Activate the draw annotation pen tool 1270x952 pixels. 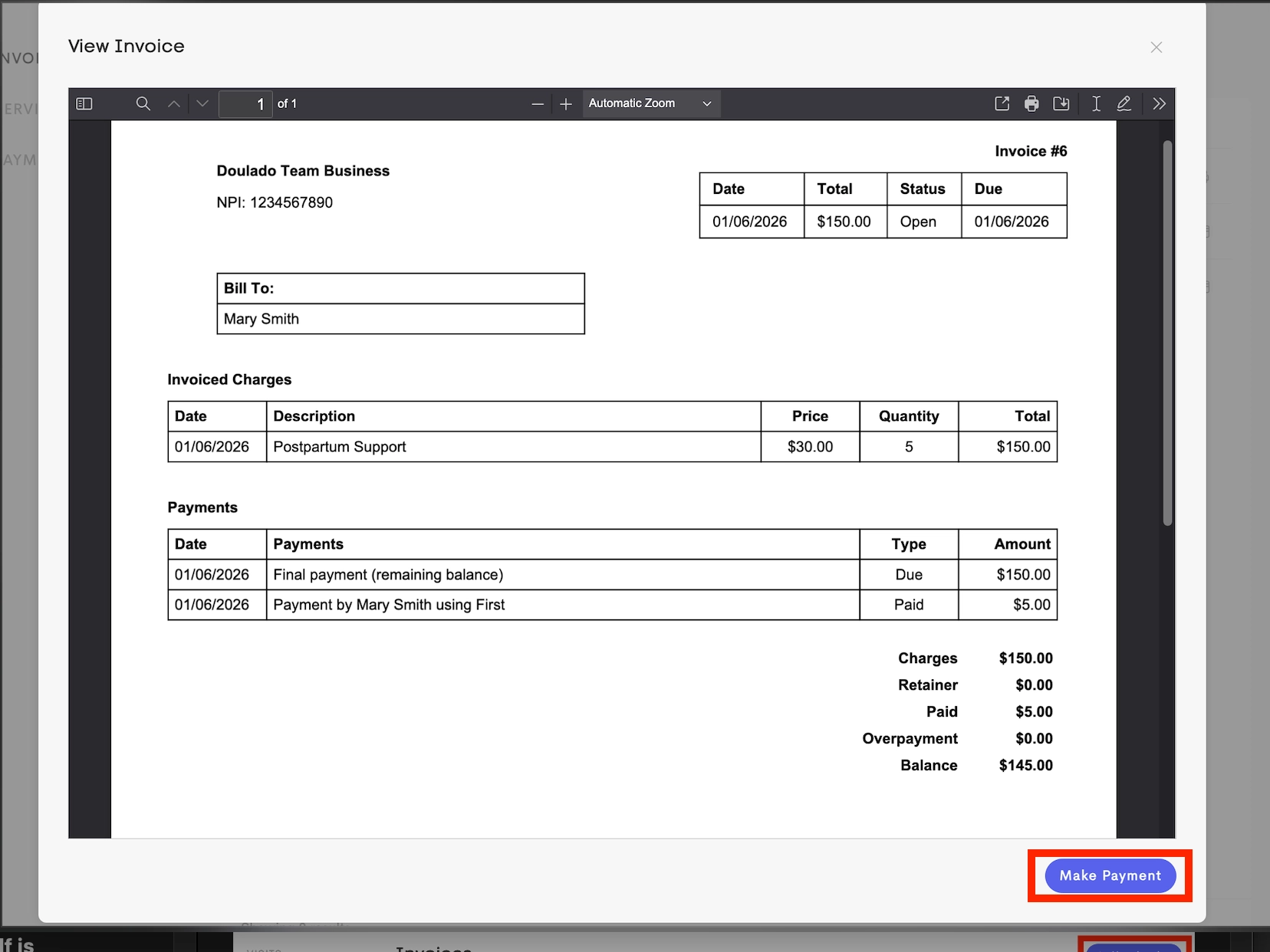[1124, 103]
